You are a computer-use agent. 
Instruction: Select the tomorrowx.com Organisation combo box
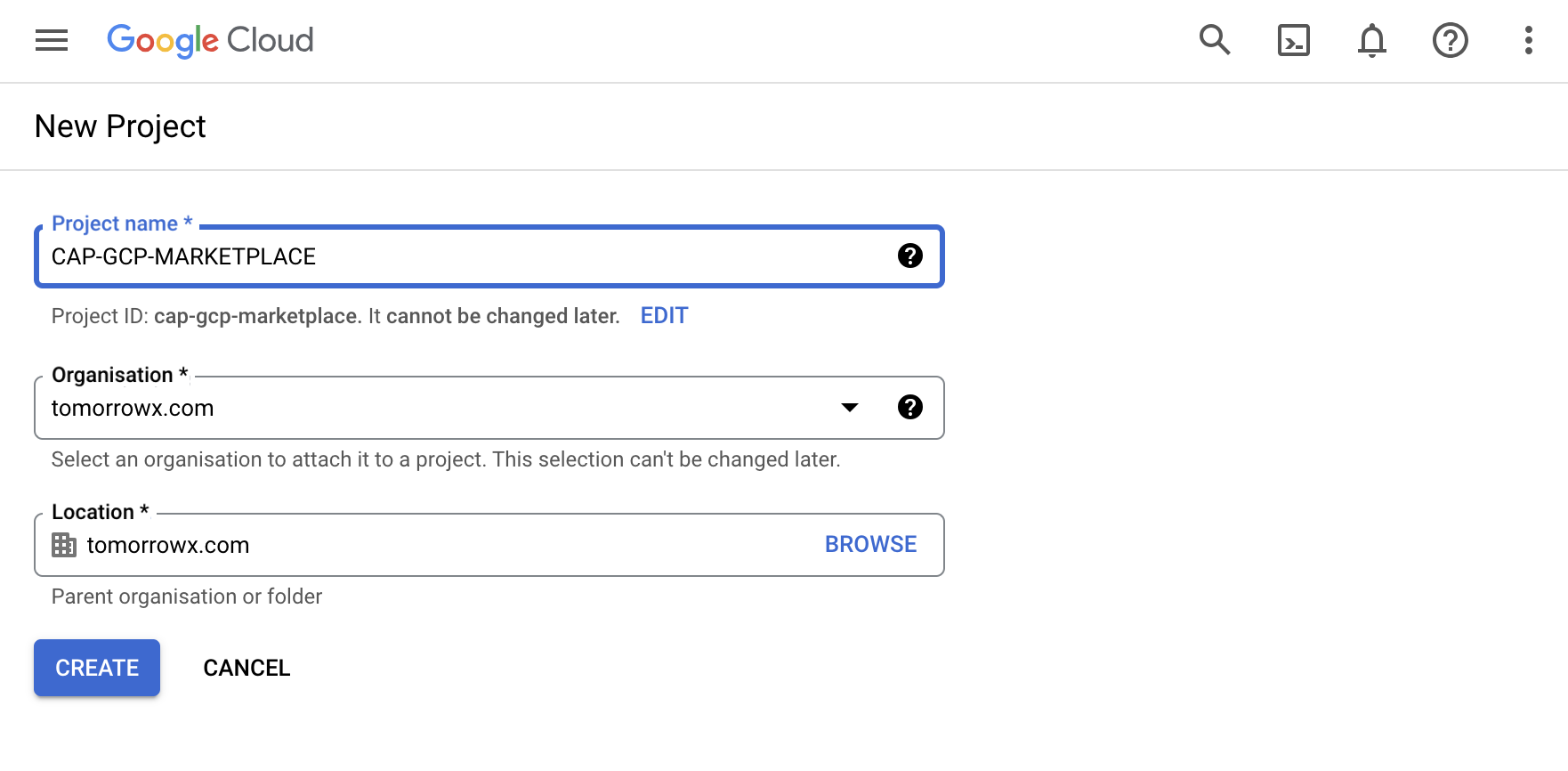tap(427, 408)
